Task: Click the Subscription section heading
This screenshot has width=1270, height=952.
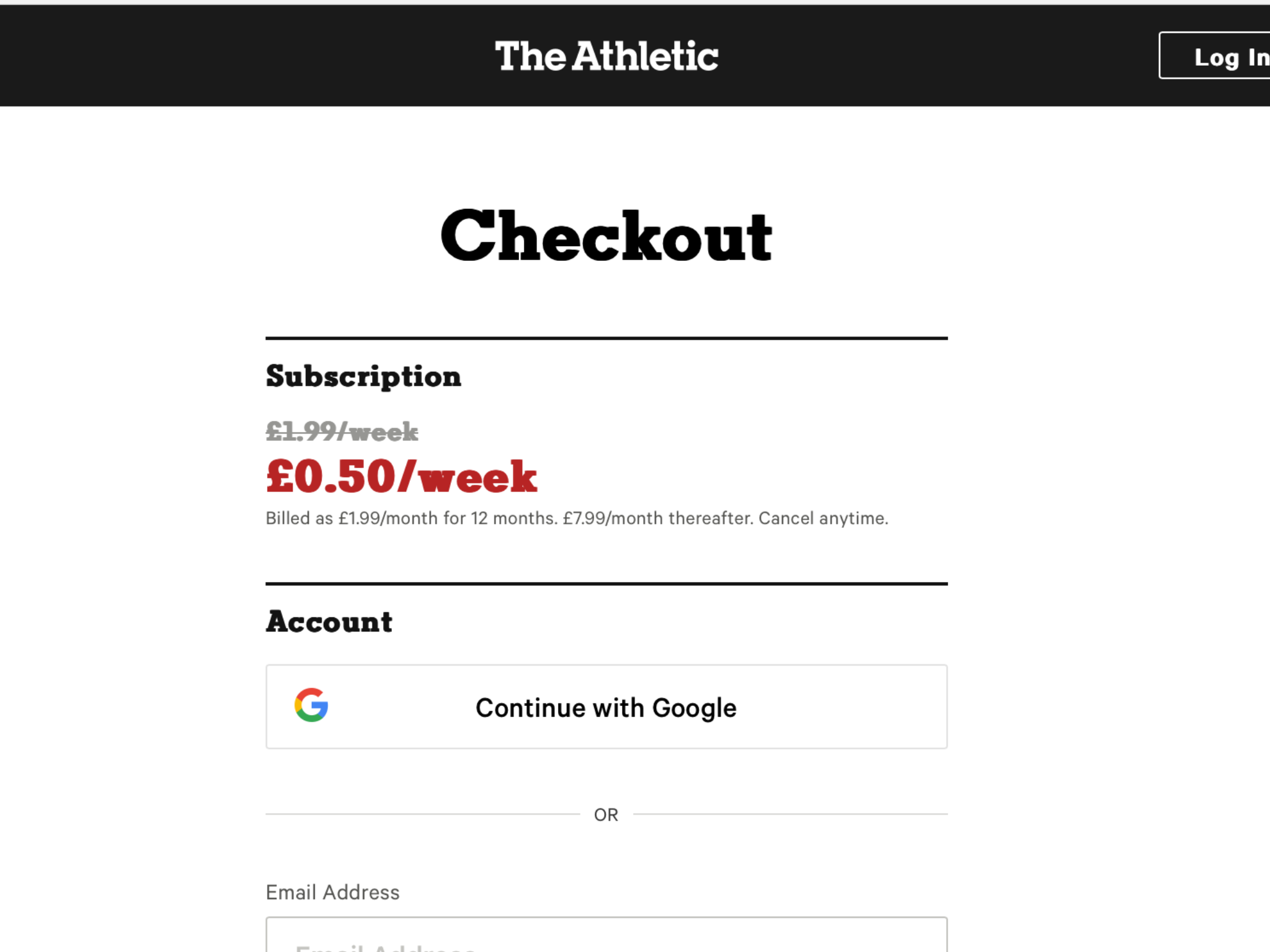Action: pyautogui.click(x=363, y=376)
